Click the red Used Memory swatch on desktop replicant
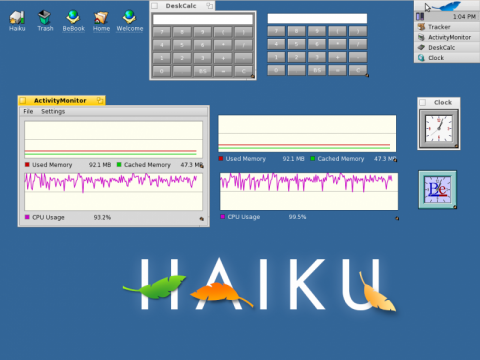 (x=221, y=159)
